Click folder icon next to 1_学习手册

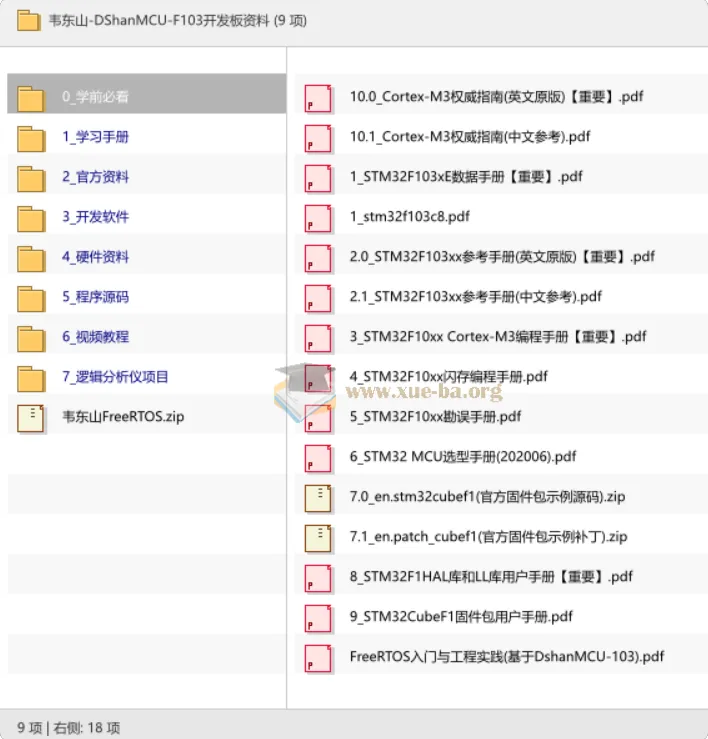pyautogui.click(x=31, y=139)
